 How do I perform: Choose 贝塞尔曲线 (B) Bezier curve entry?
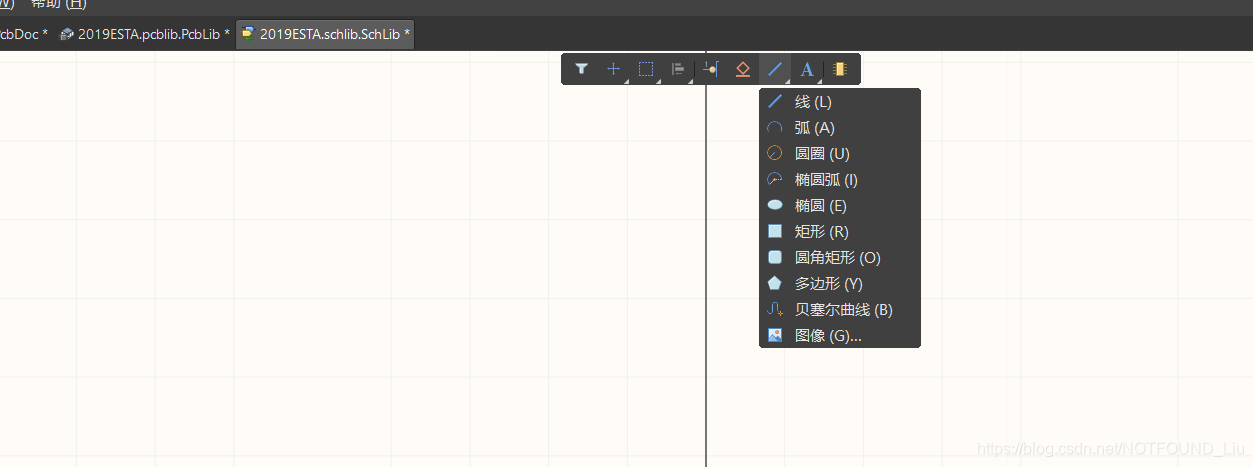point(840,310)
